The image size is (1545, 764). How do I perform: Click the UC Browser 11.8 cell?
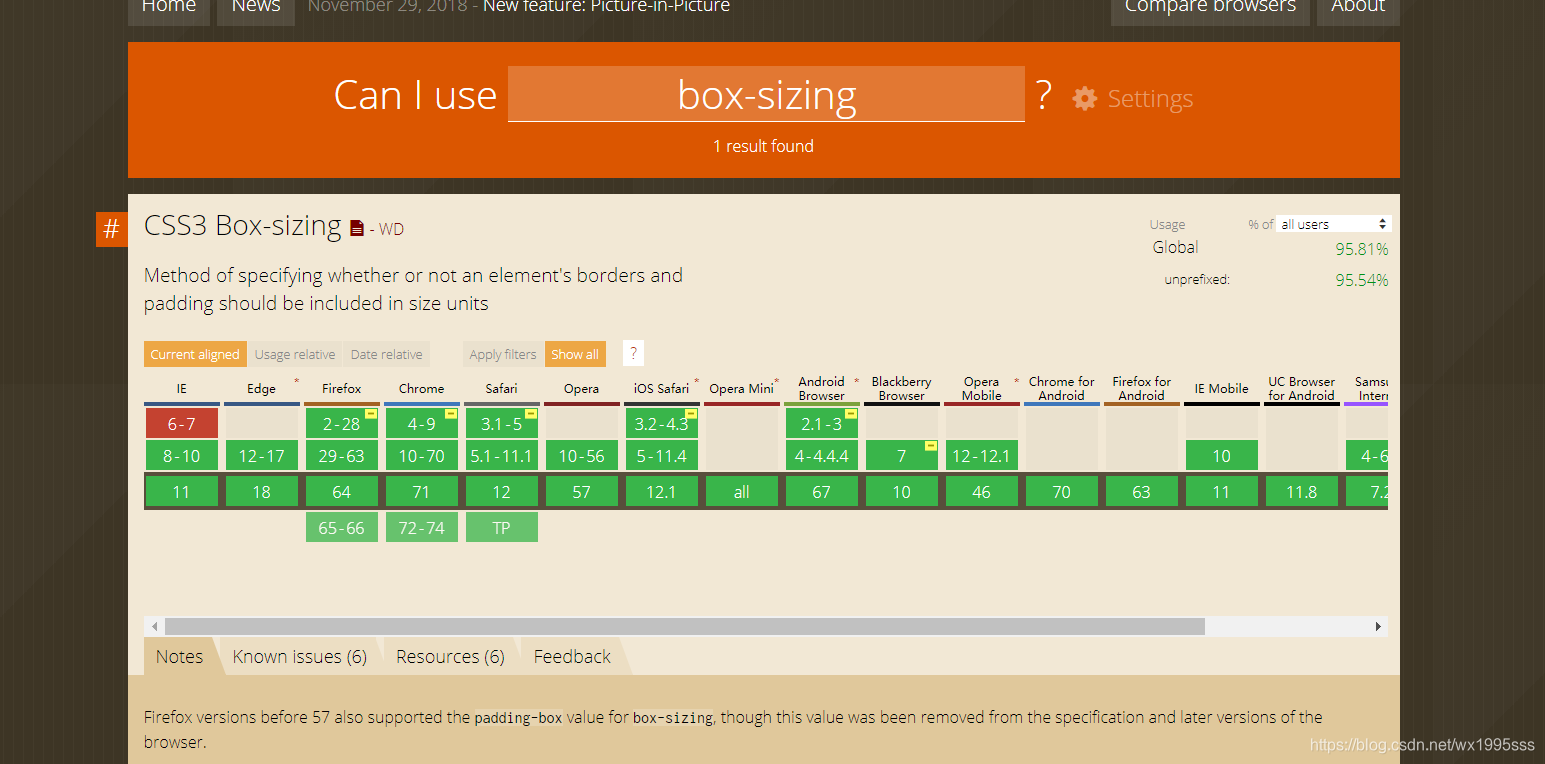point(1302,491)
